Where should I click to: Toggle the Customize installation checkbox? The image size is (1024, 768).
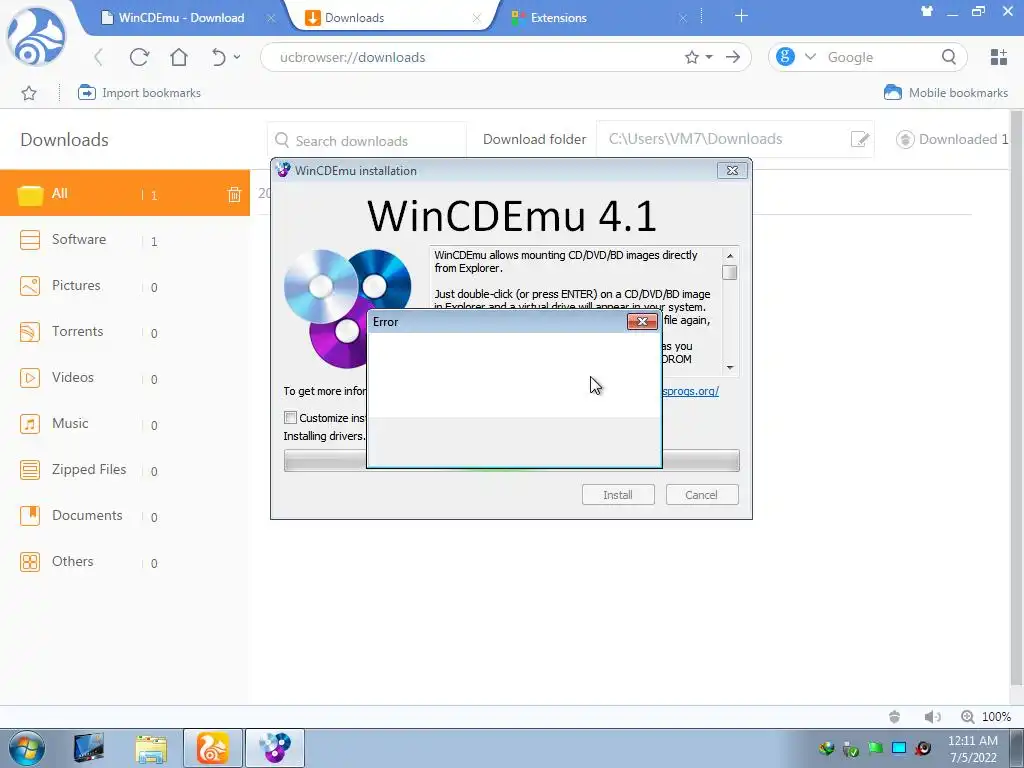(x=291, y=417)
